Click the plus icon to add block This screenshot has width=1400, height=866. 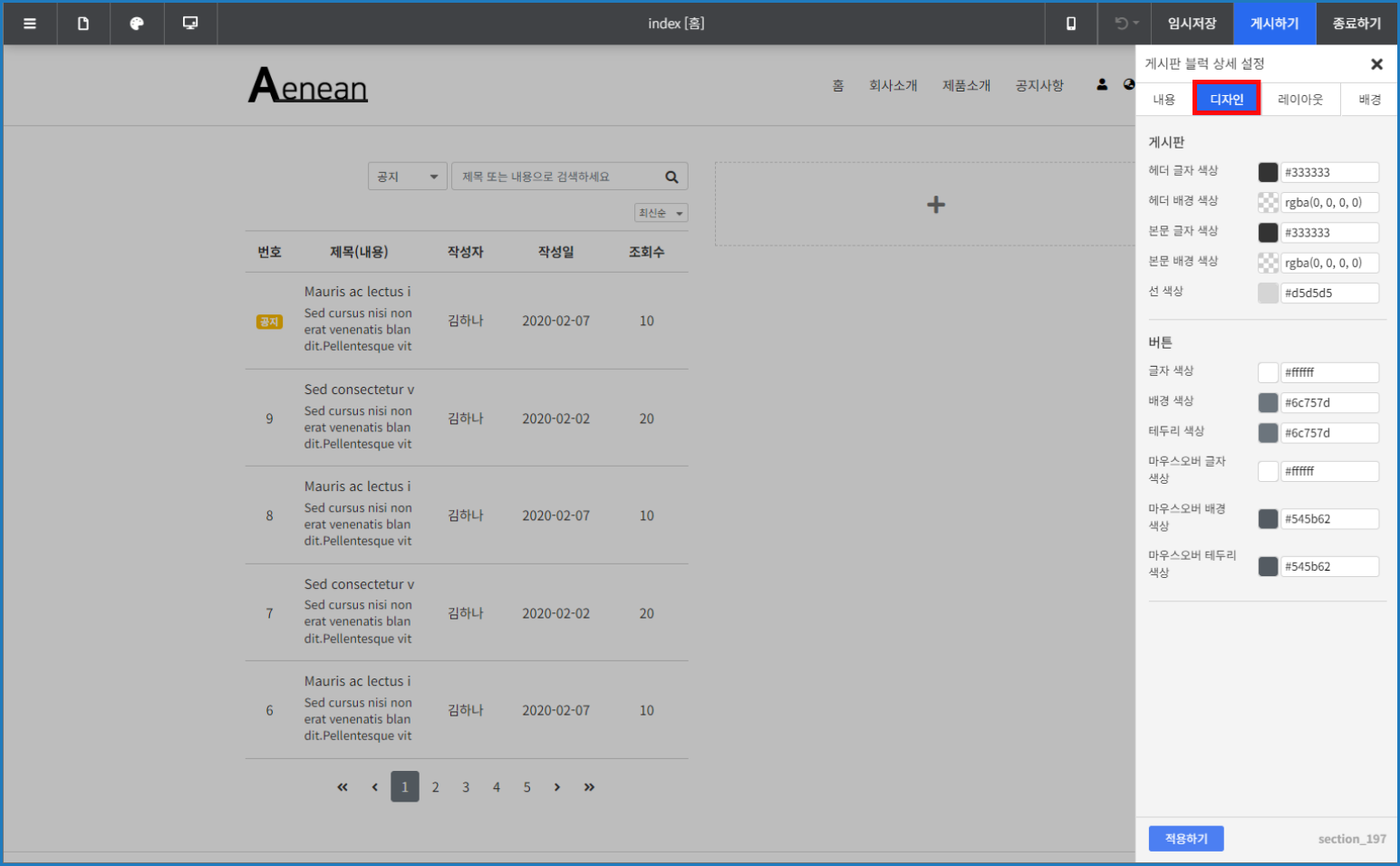[x=936, y=205]
